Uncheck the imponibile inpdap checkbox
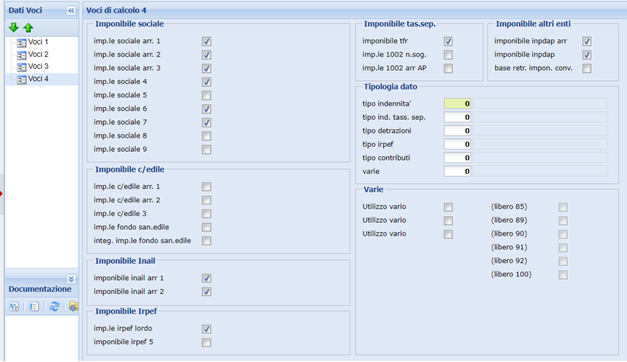627x362 pixels. point(587,55)
